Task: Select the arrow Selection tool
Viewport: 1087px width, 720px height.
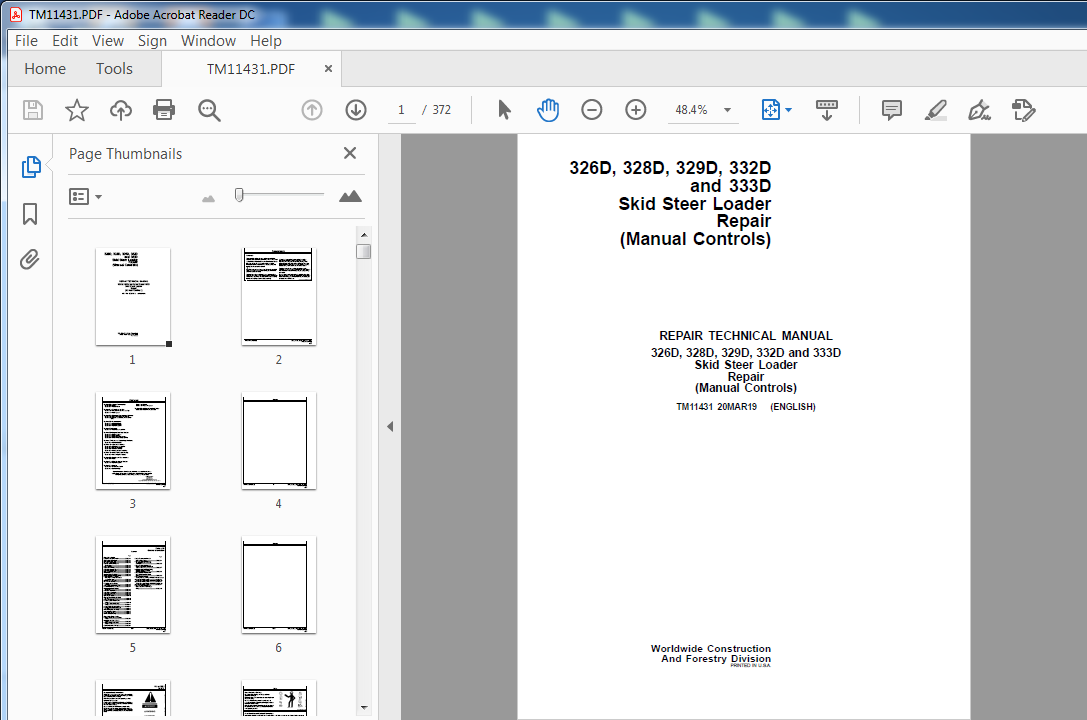Action: (504, 109)
